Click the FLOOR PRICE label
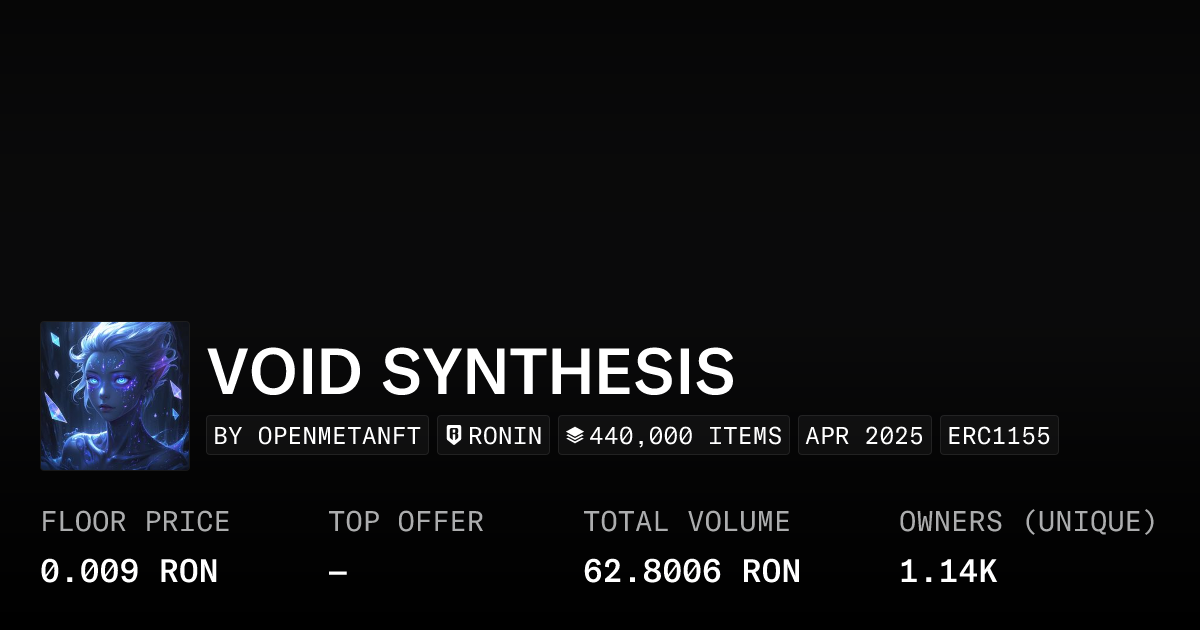The width and height of the screenshot is (1200, 630). [x=135, y=522]
